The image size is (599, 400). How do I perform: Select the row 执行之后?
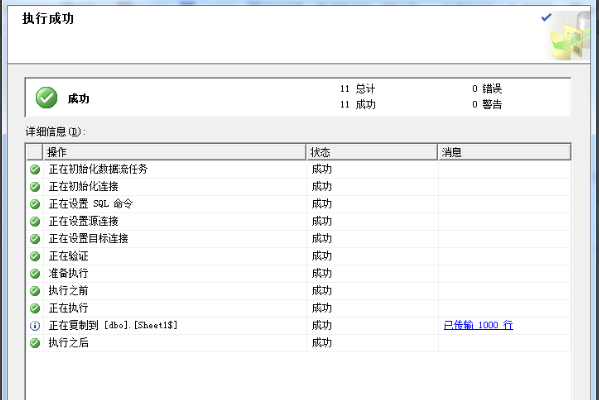point(298,343)
